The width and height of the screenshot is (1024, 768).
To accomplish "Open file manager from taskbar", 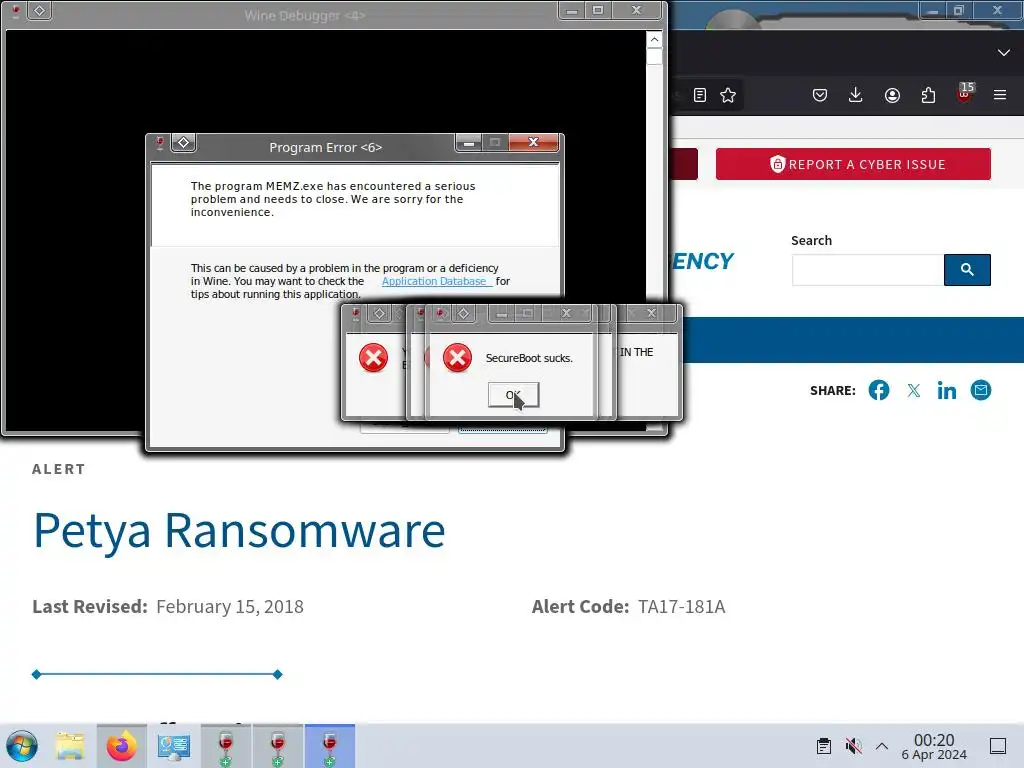I will [70, 746].
